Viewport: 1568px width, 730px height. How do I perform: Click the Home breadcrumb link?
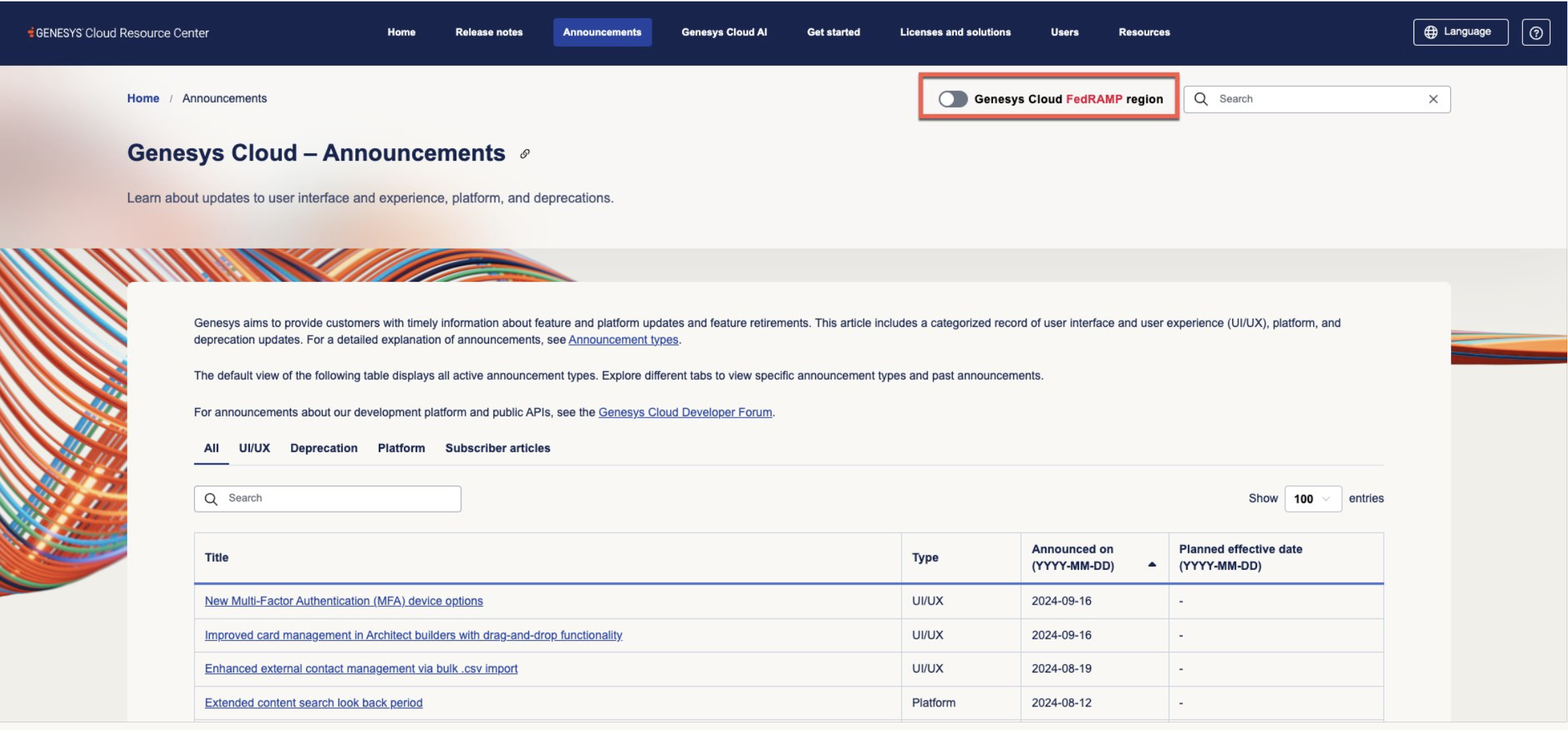(x=143, y=98)
